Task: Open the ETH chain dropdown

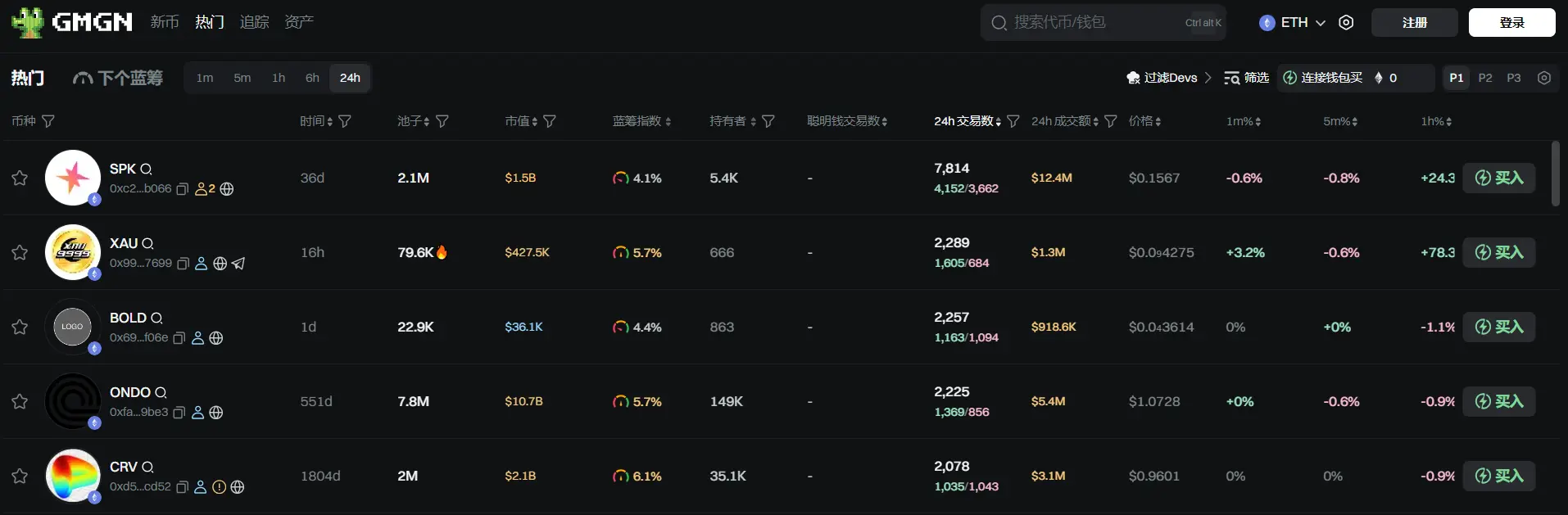Action: [x=1293, y=23]
